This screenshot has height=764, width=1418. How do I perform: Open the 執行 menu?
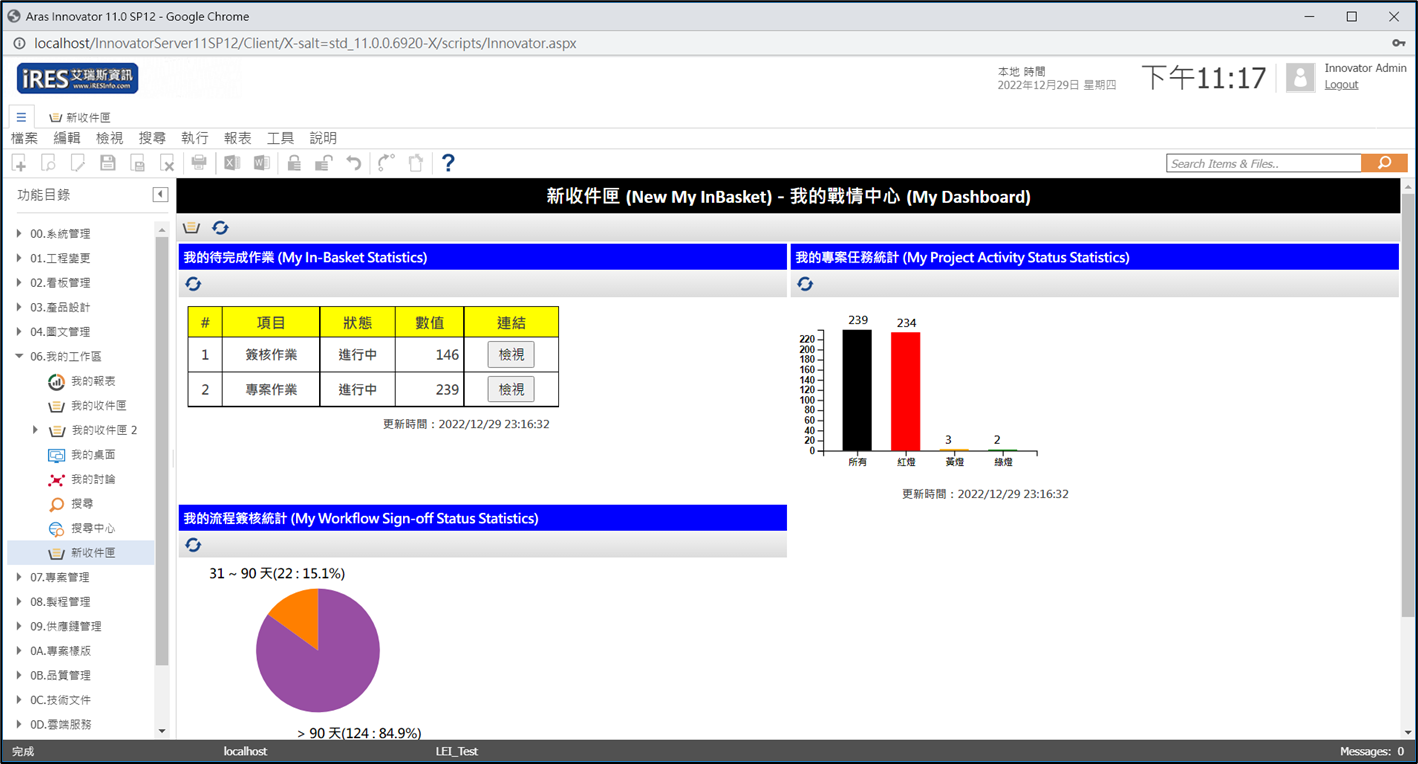tap(195, 138)
